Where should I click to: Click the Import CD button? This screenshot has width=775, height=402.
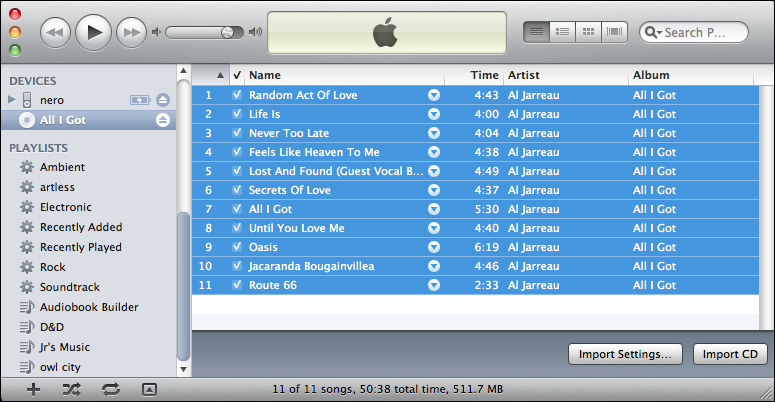click(730, 355)
